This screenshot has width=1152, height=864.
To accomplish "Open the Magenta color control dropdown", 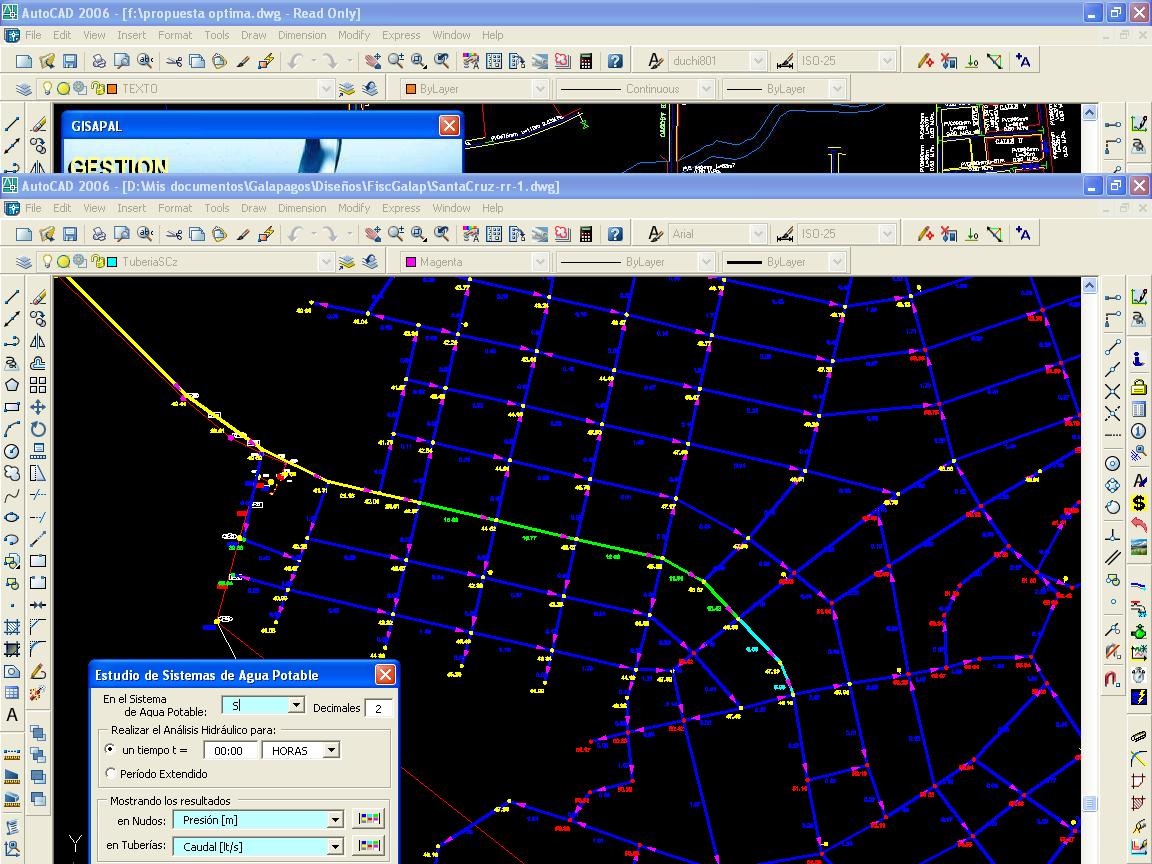I will [539, 262].
